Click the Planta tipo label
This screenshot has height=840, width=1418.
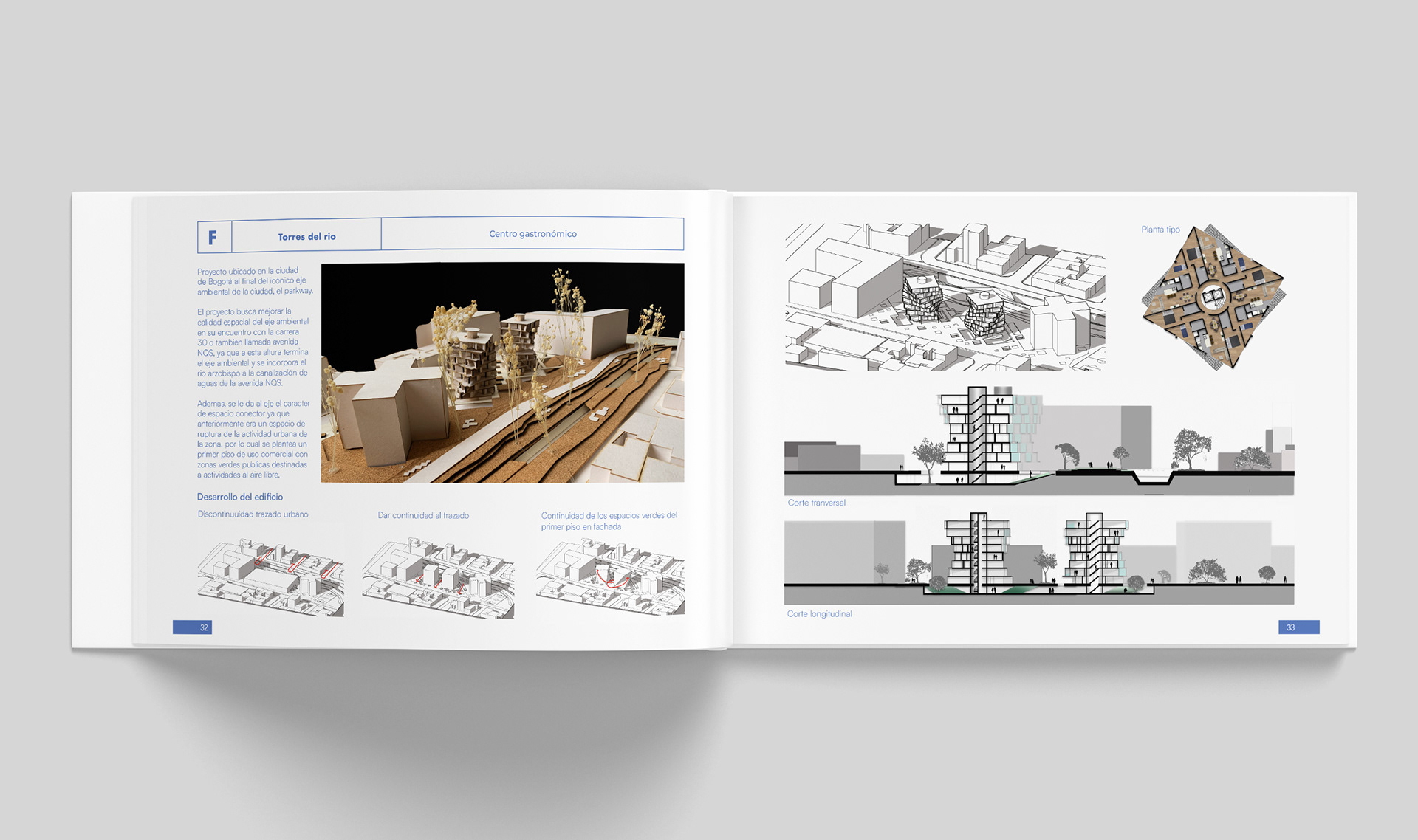click(1160, 230)
